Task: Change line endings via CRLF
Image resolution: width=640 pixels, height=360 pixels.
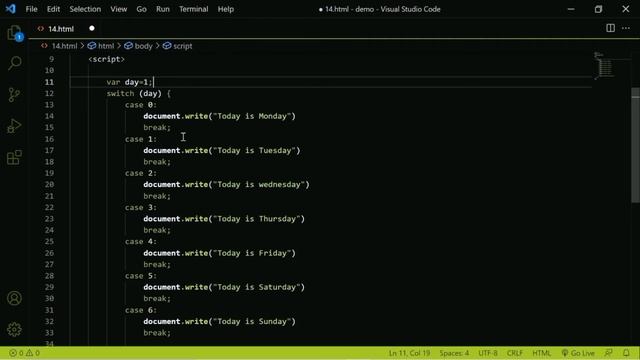Action: pos(515,353)
